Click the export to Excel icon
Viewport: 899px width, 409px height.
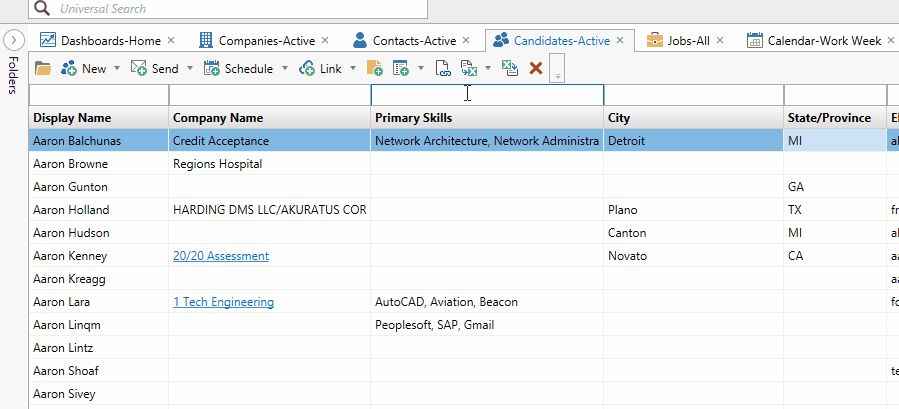510,69
